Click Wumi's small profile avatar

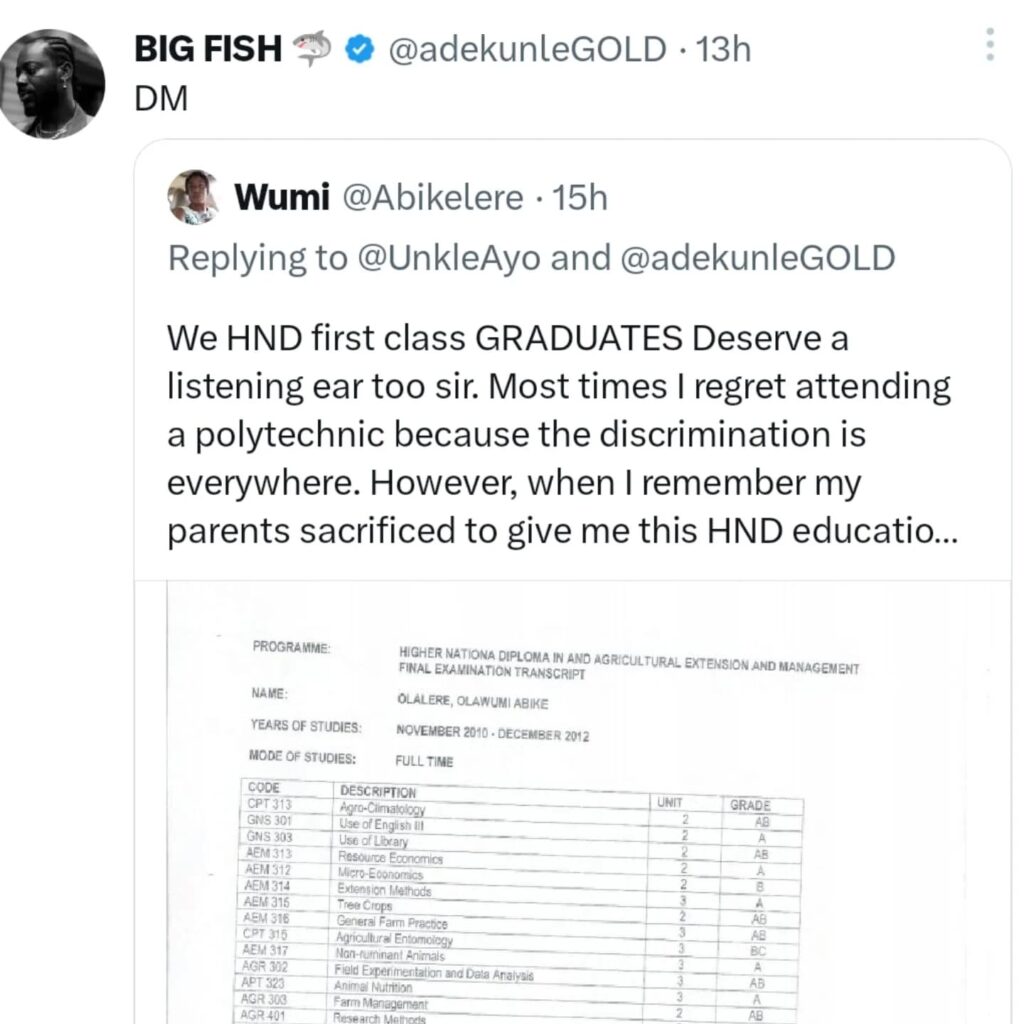[194, 197]
